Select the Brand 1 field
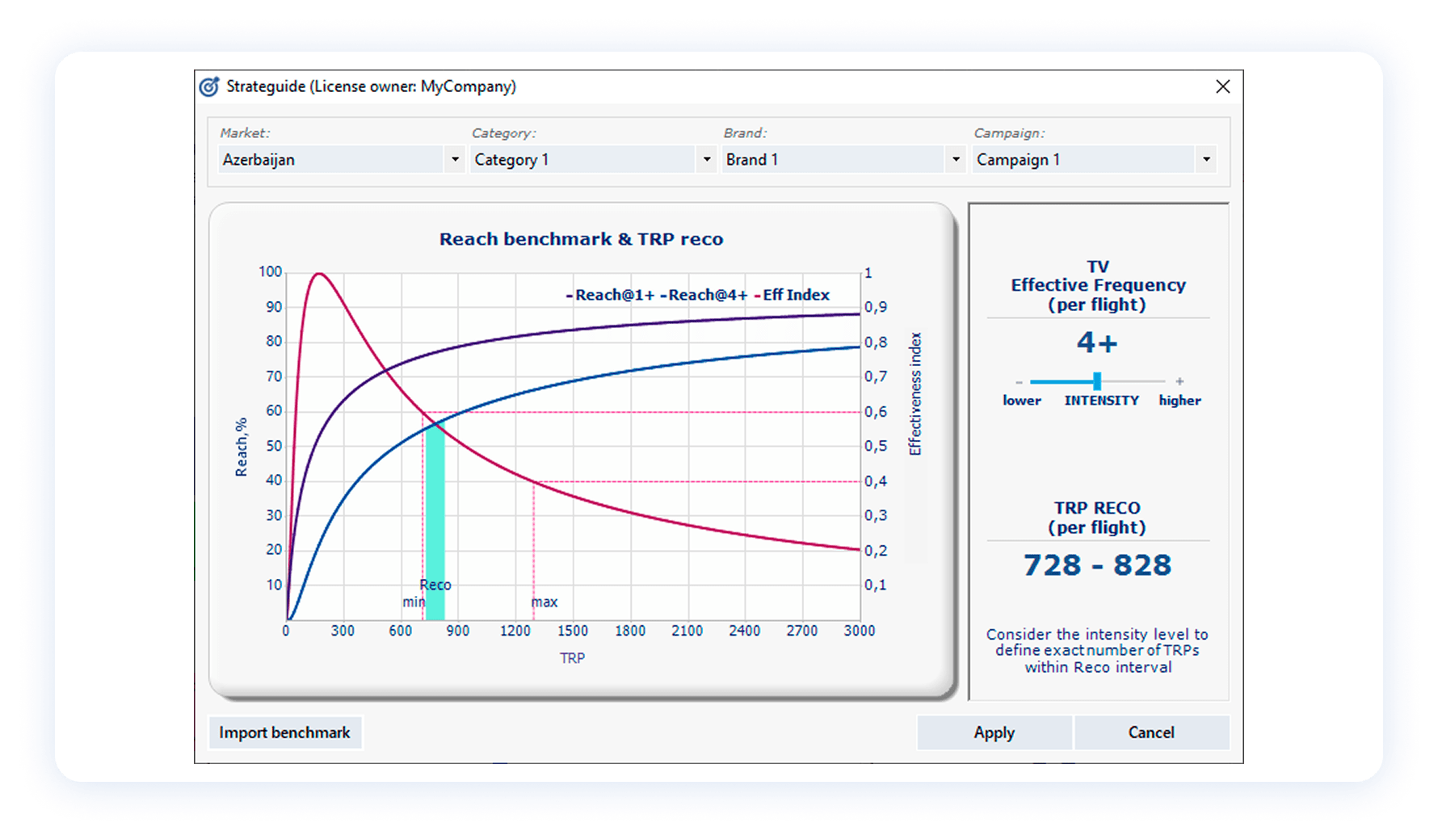 coord(834,159)
